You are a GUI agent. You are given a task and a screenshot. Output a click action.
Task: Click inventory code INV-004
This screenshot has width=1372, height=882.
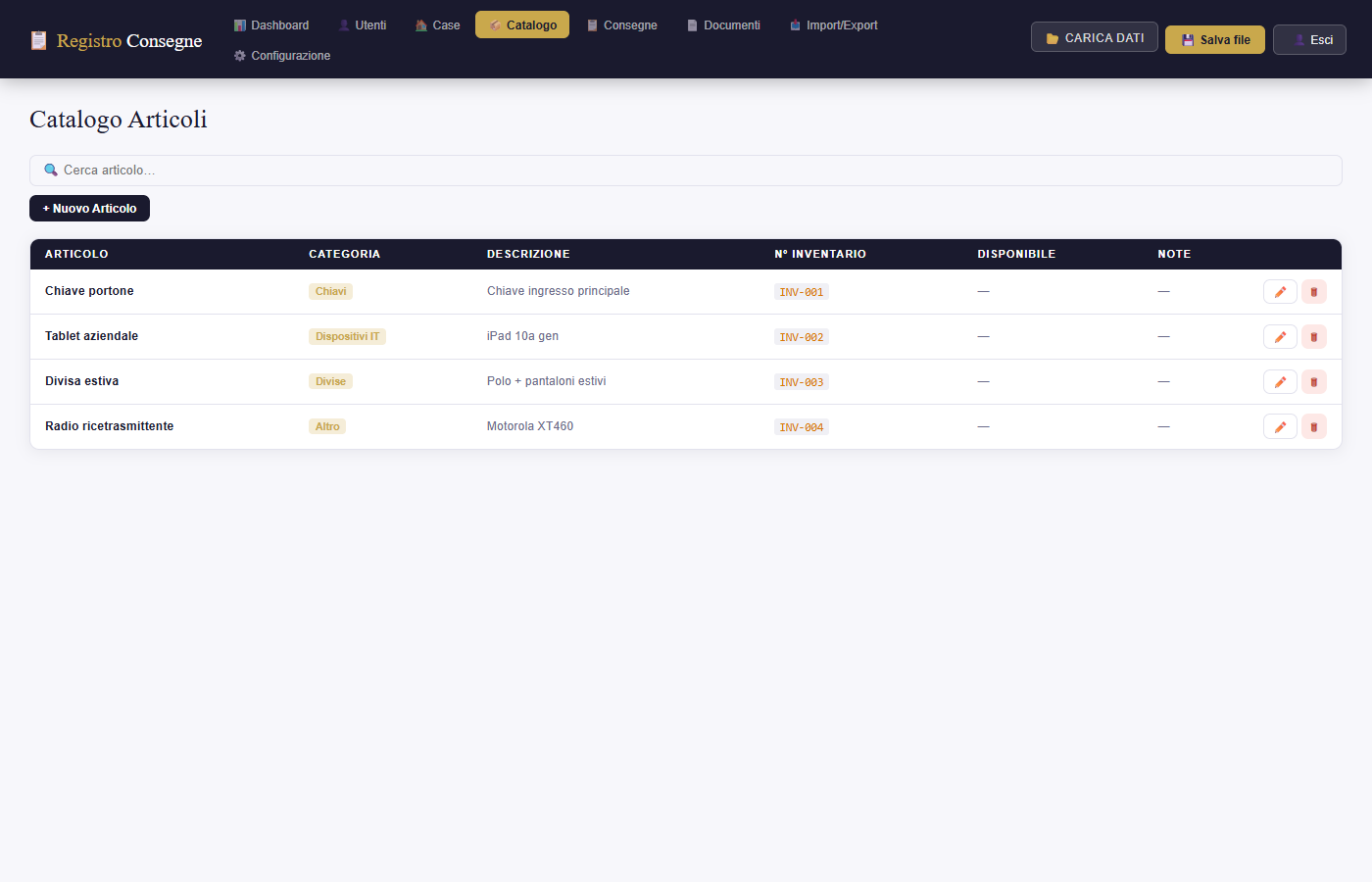802,427
